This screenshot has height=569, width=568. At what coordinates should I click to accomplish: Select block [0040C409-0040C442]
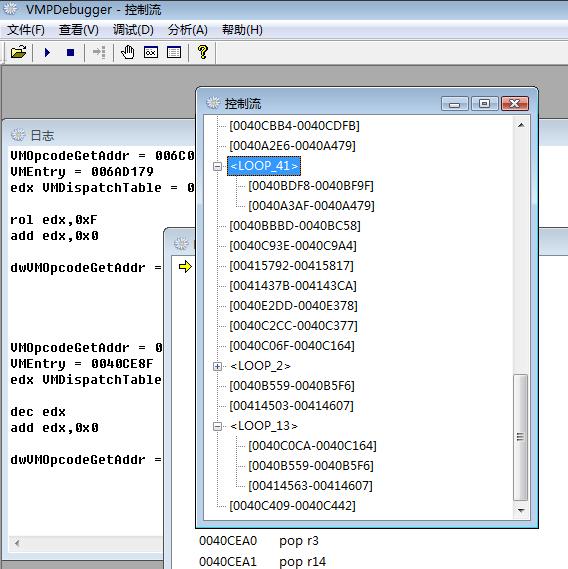tap(293, 505)
